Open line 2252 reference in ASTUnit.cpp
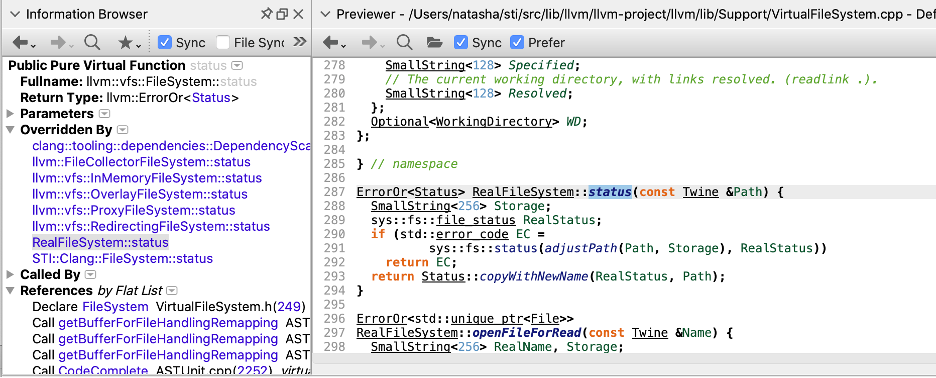Screen dimensions: 936x378 (x=253, y=371)
